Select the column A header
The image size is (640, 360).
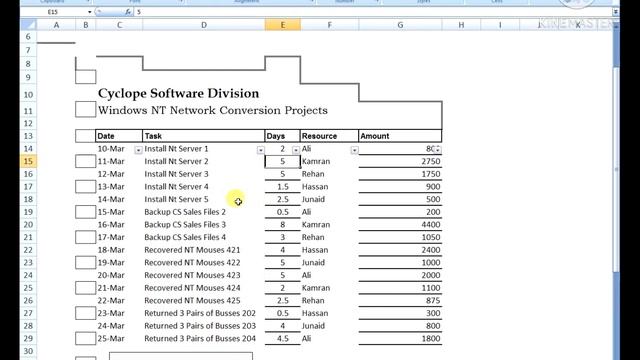pos(56,25)
